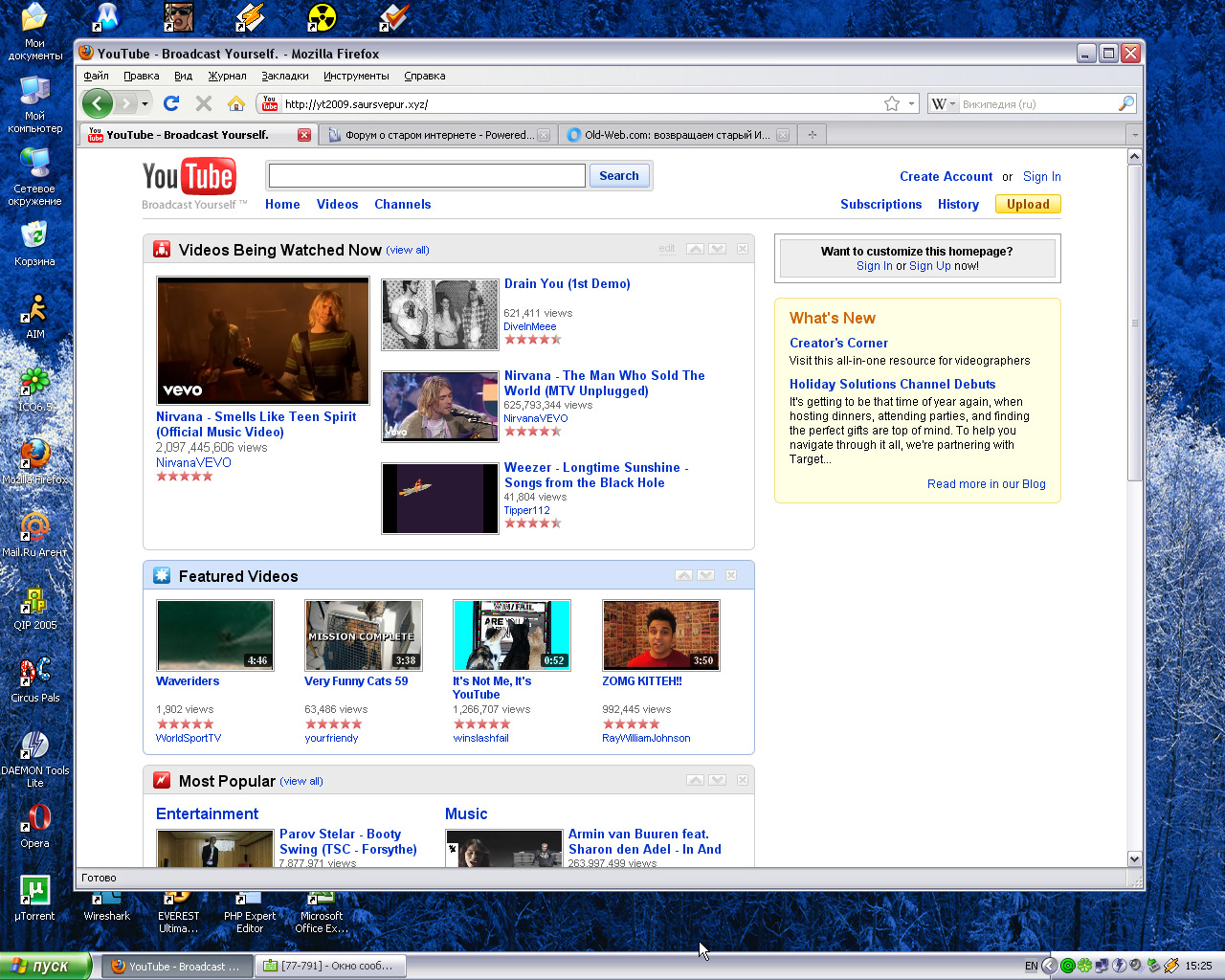Open the Create Account link
The height and width of the screenshot is (980, 1225).
(x=946, y=176)
